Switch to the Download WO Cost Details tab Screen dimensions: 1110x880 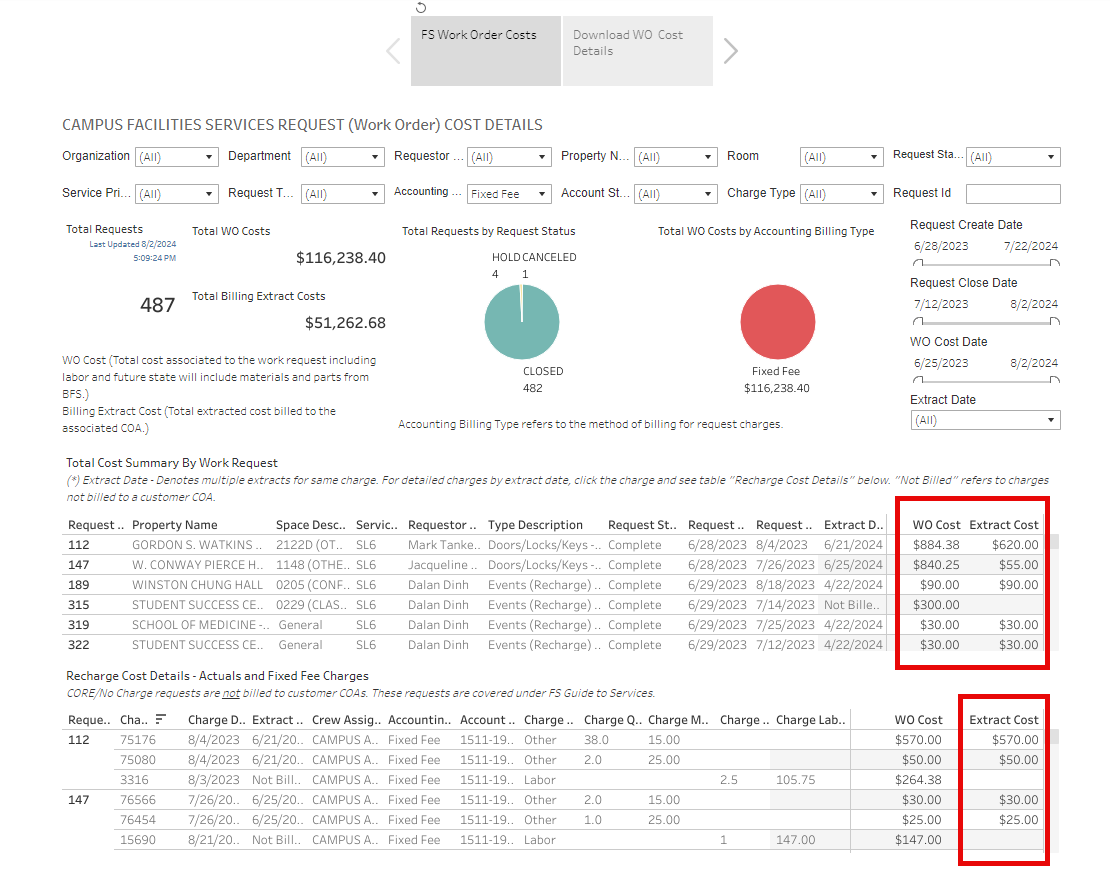(x=637, y=50)
